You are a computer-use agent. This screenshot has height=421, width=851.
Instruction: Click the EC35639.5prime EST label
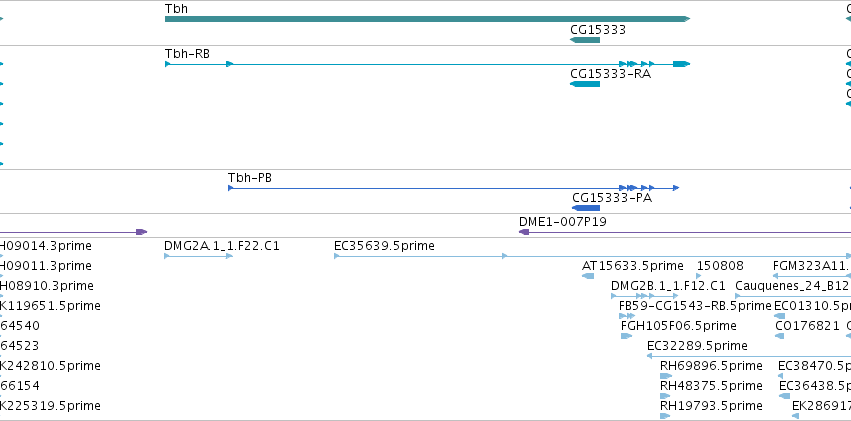384,246
